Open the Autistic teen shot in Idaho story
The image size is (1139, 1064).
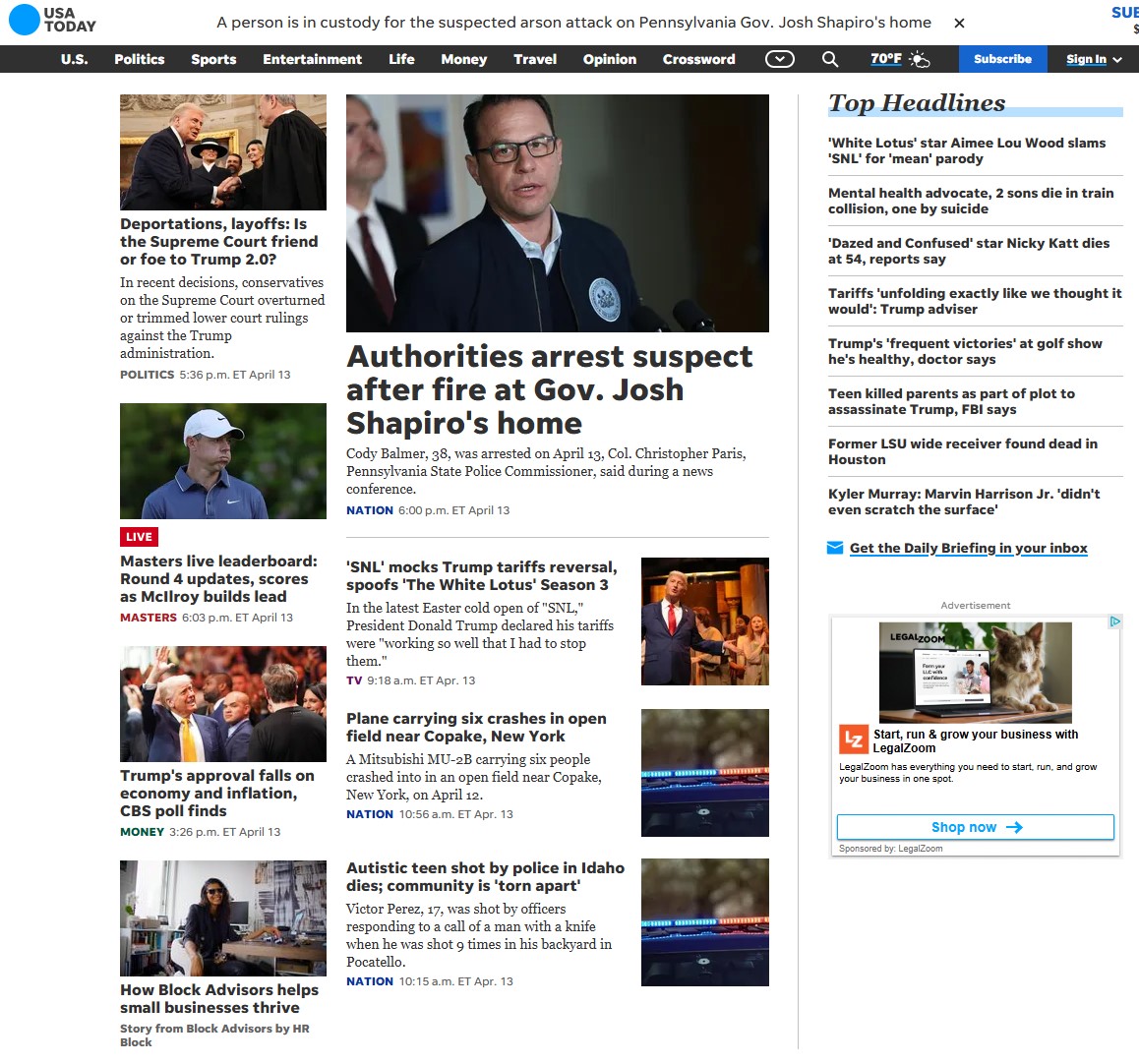485,876
